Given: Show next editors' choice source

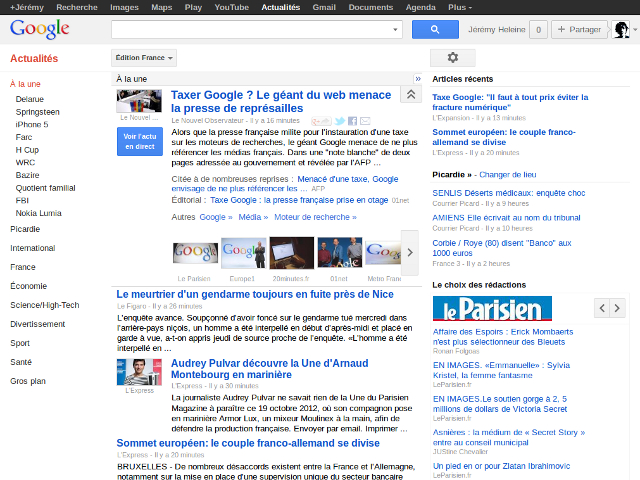Looking at the screenshot, I should (617, 308).
